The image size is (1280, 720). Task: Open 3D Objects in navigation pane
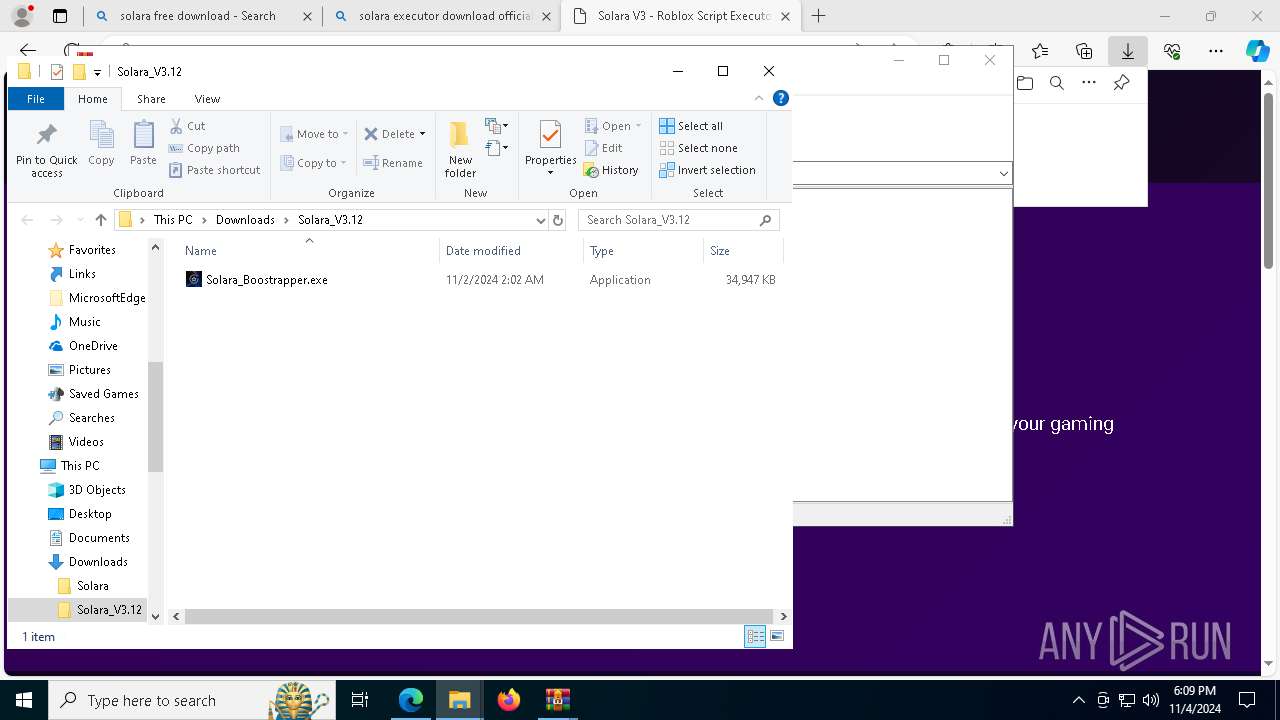click(x=97, y=490)
